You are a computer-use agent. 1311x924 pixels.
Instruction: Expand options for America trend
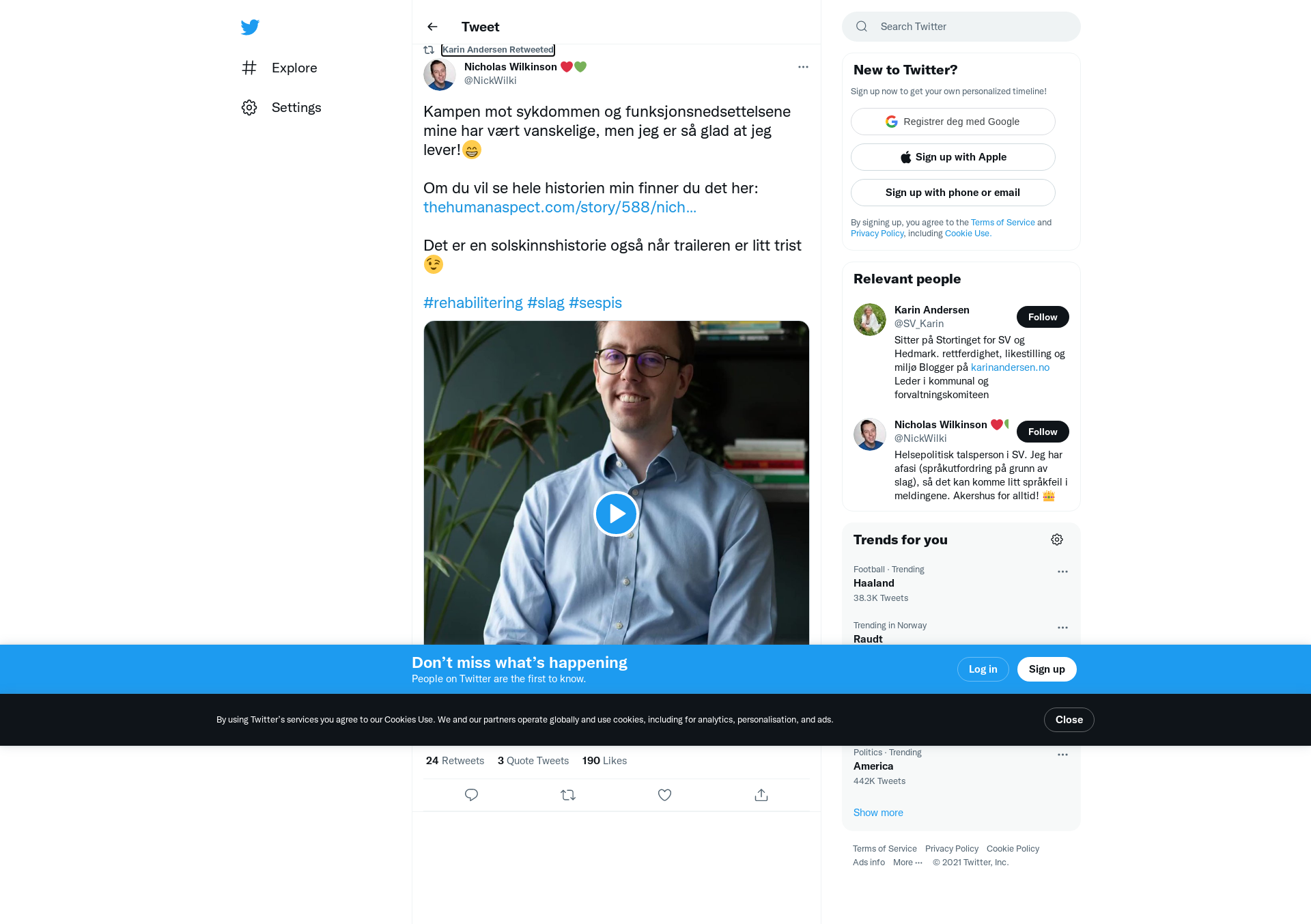click(x=1062, y=755)
